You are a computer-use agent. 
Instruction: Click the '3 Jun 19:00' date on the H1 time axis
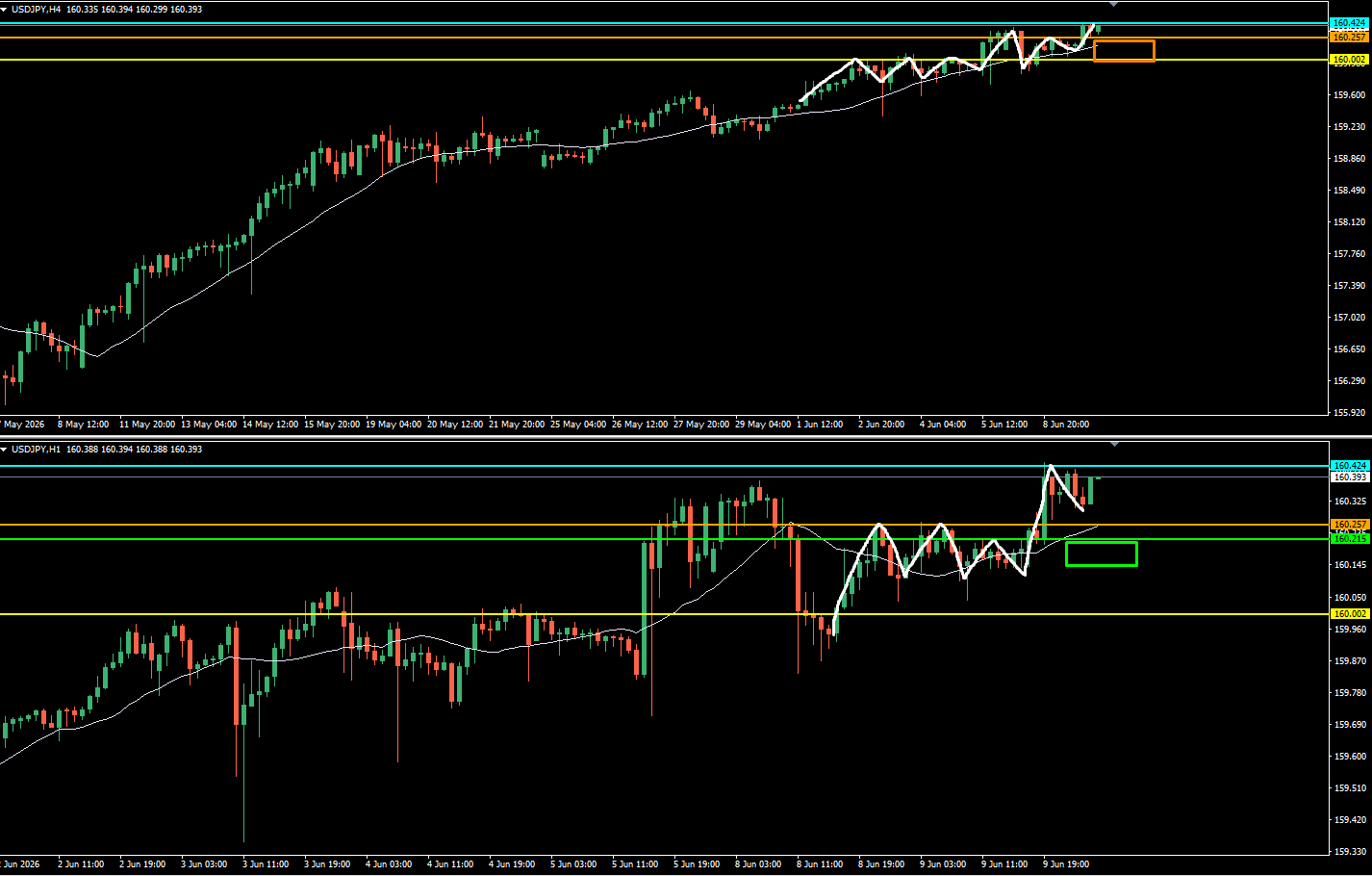(x=327, y=864)
